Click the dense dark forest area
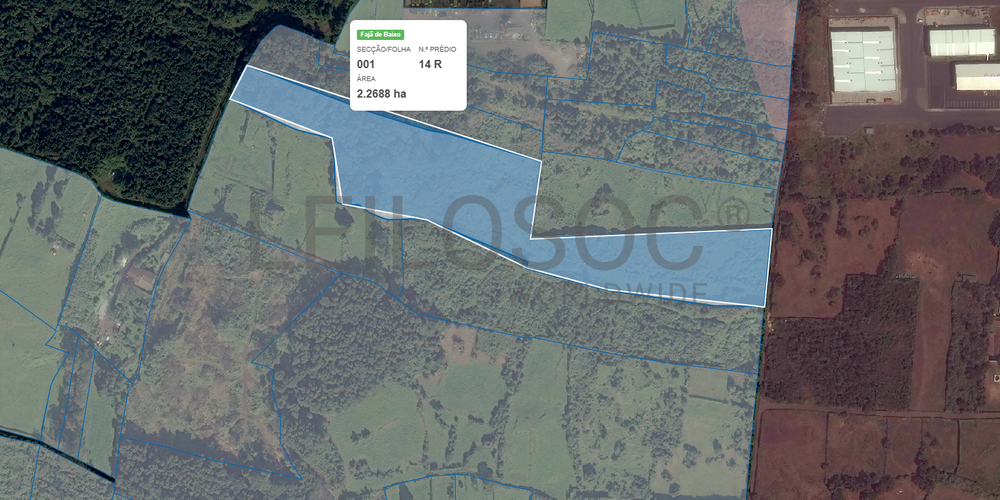This screenshot has width=1000, height=500. (115, 83)
